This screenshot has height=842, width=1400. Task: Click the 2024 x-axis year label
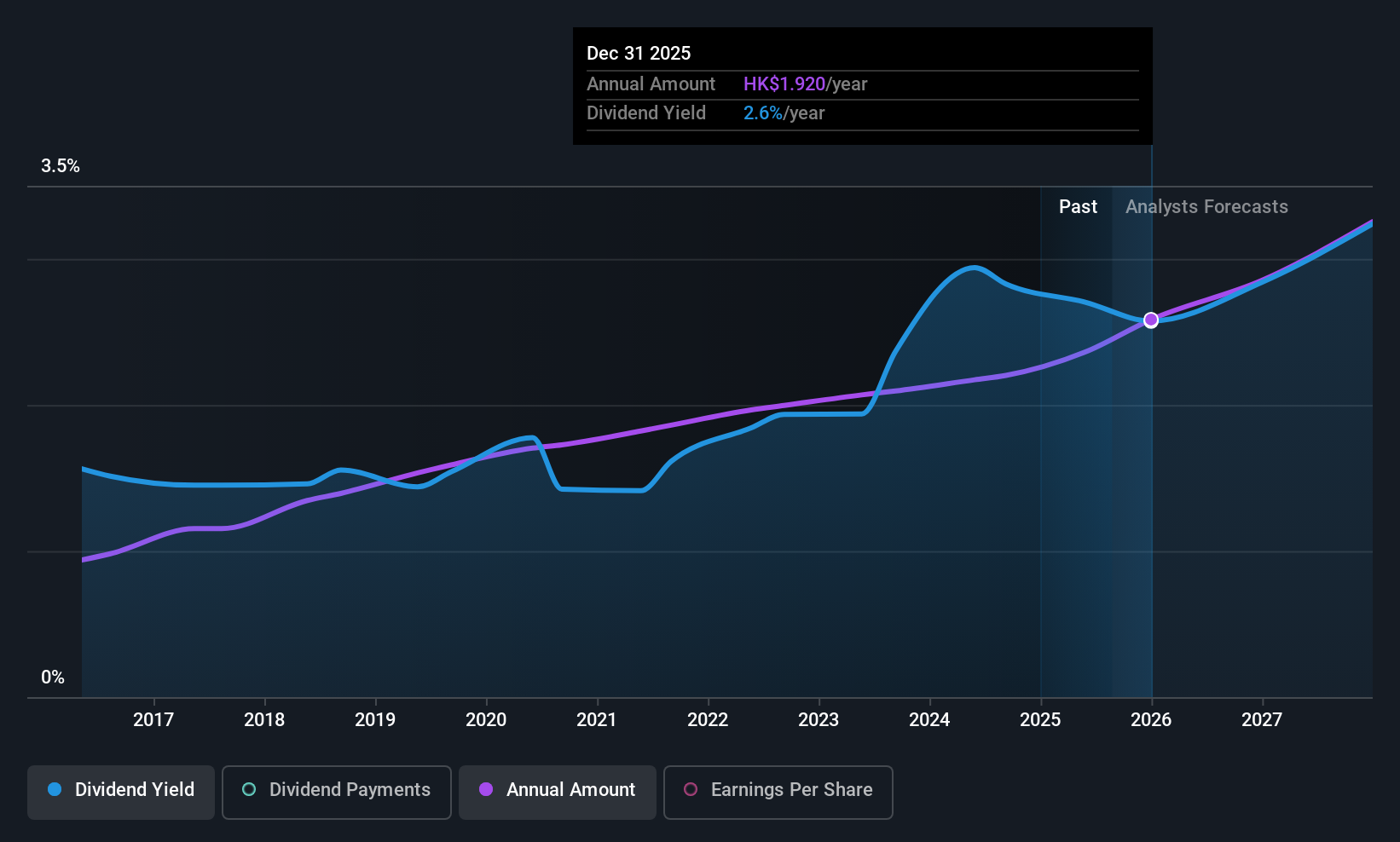click(x=929, y=719)
